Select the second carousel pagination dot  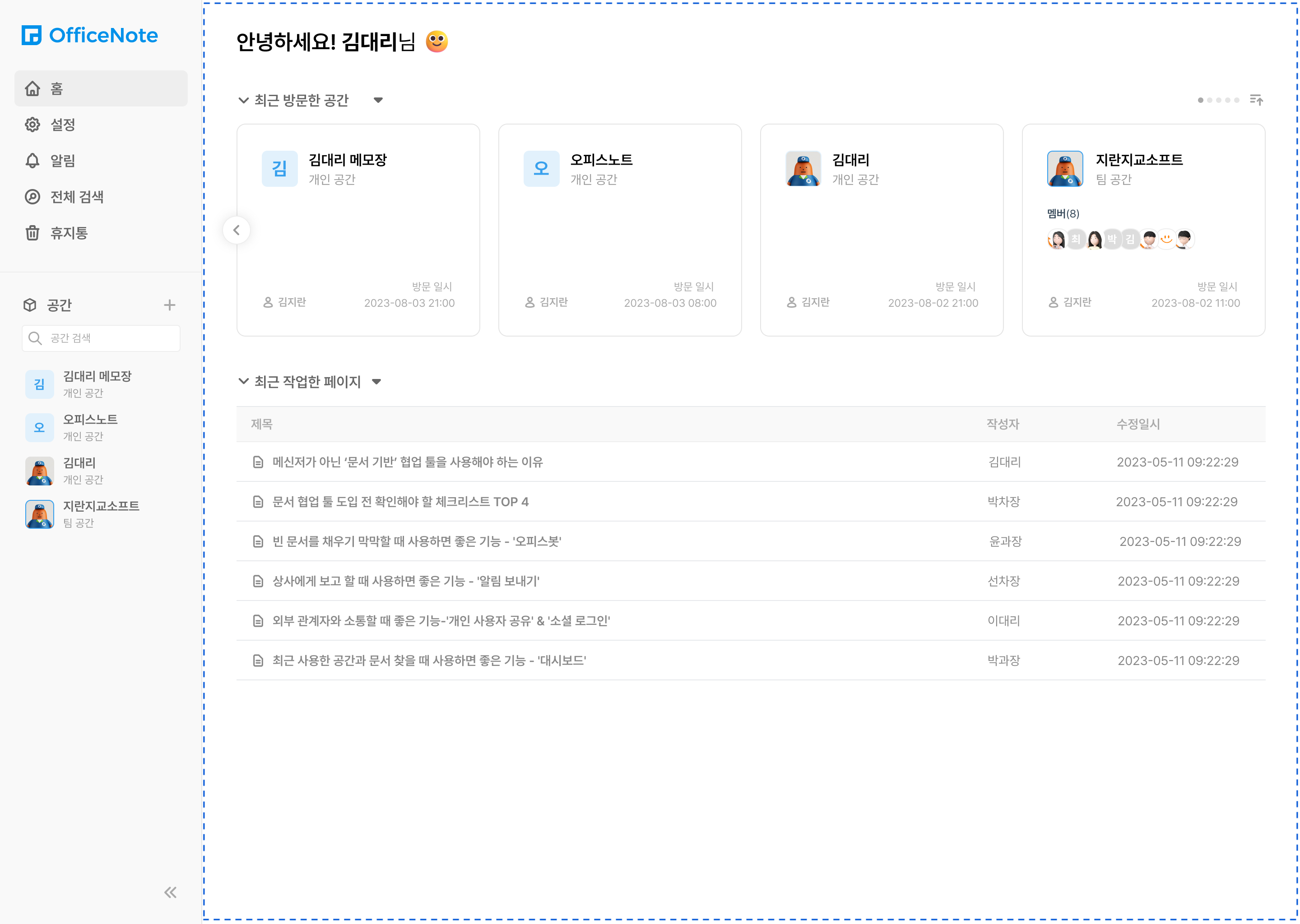(x=1210, y=100)
